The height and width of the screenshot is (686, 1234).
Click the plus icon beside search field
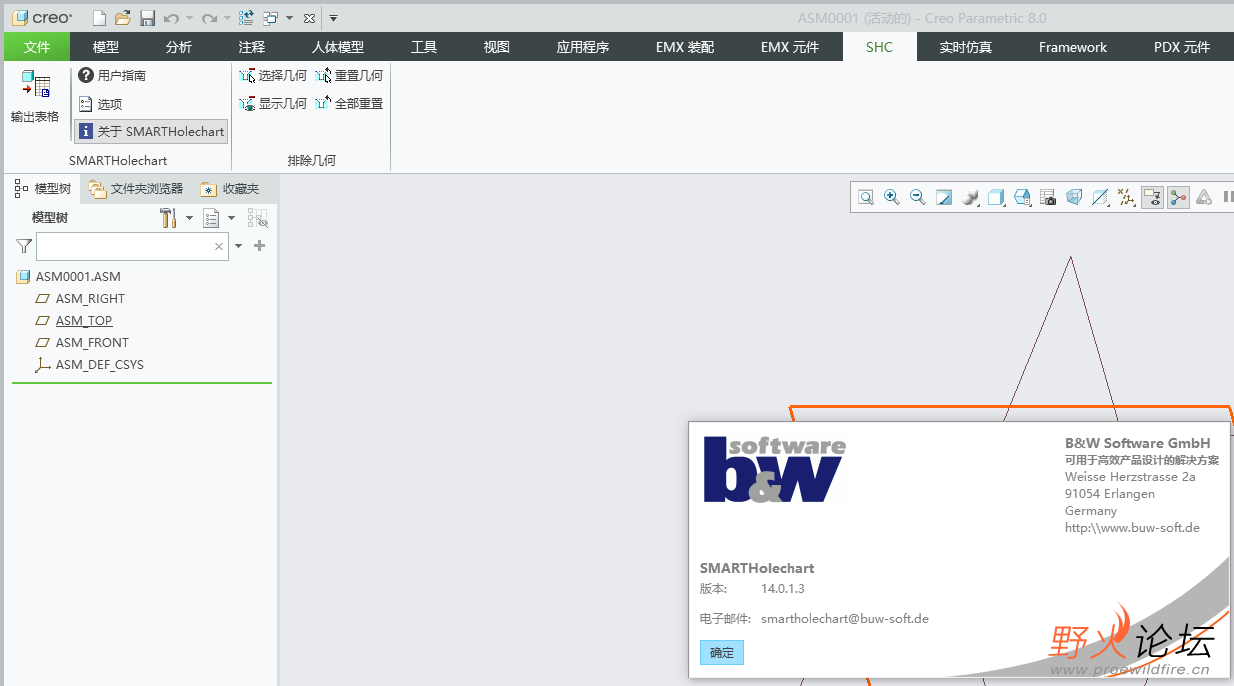coord(260,245)
